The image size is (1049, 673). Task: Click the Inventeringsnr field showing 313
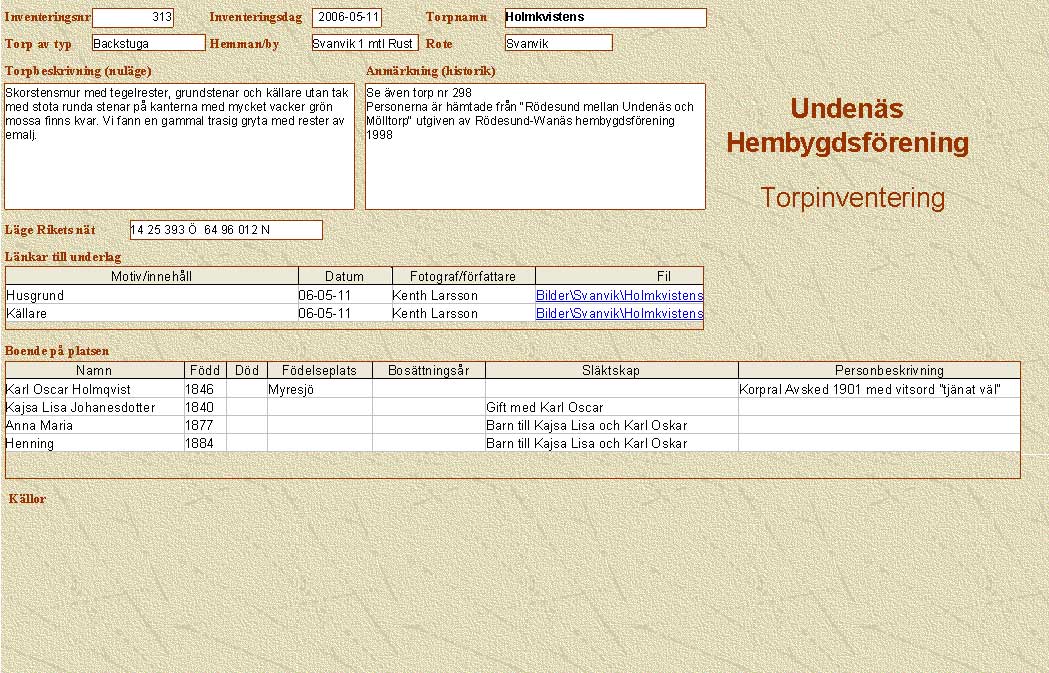[x=133, y=18]
